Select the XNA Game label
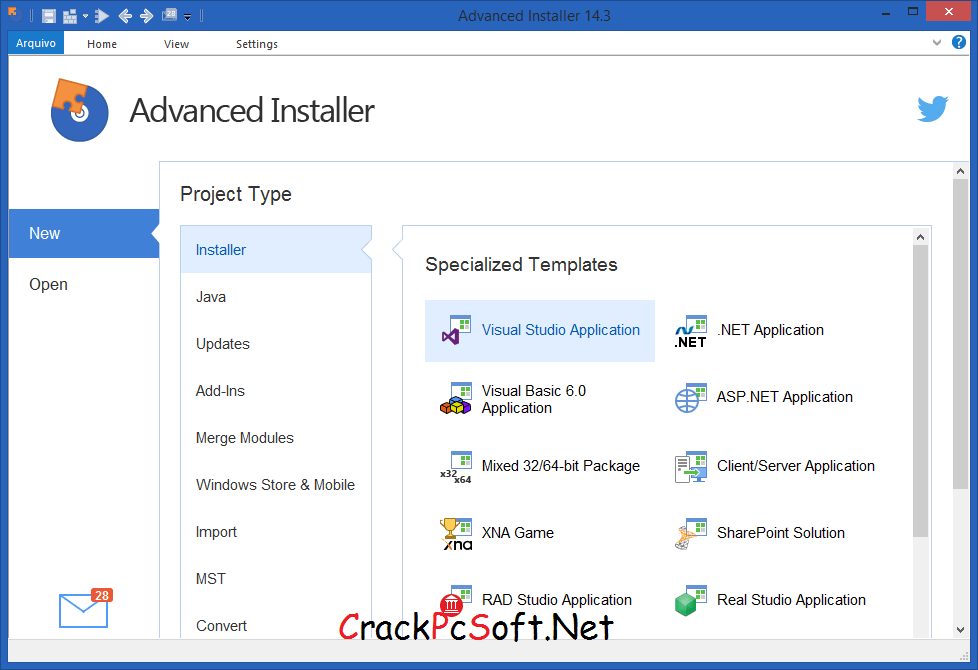Screen dimensions: 978x670 tap(518, 533)
